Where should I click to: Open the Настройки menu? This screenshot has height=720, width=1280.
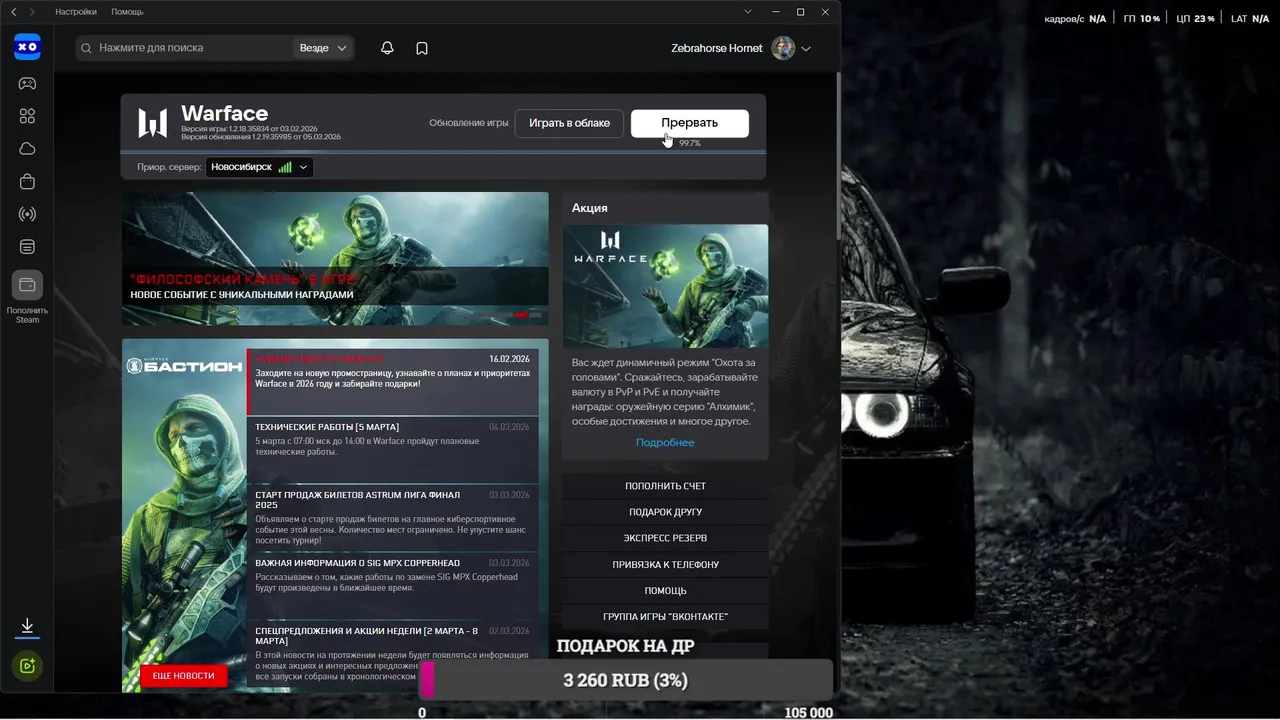(x=76, y=12)
